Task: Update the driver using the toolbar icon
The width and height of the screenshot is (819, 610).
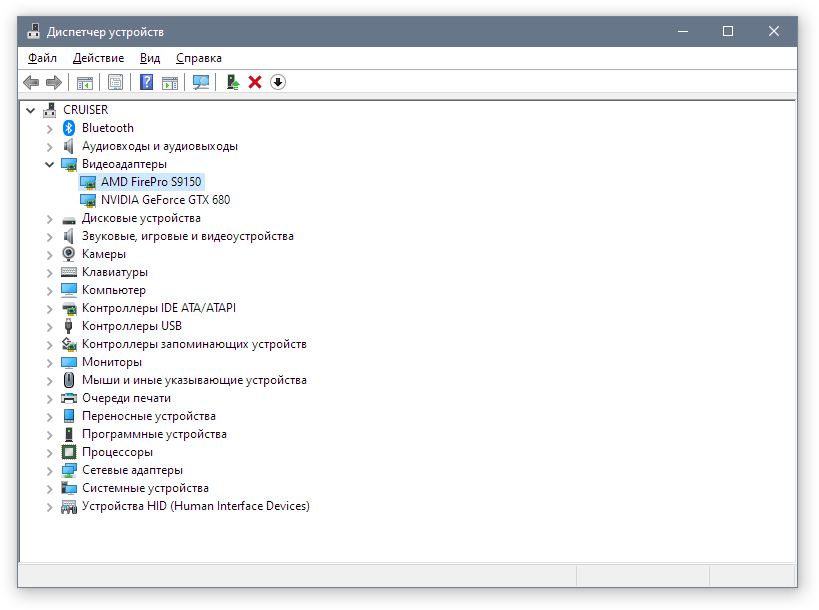Action: (x=231, y=82)
